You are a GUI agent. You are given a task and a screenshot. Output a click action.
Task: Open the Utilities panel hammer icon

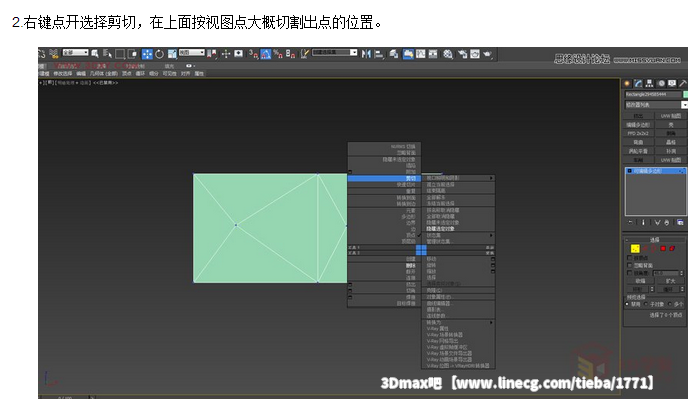pyautogui.click(x=683, y=83)
